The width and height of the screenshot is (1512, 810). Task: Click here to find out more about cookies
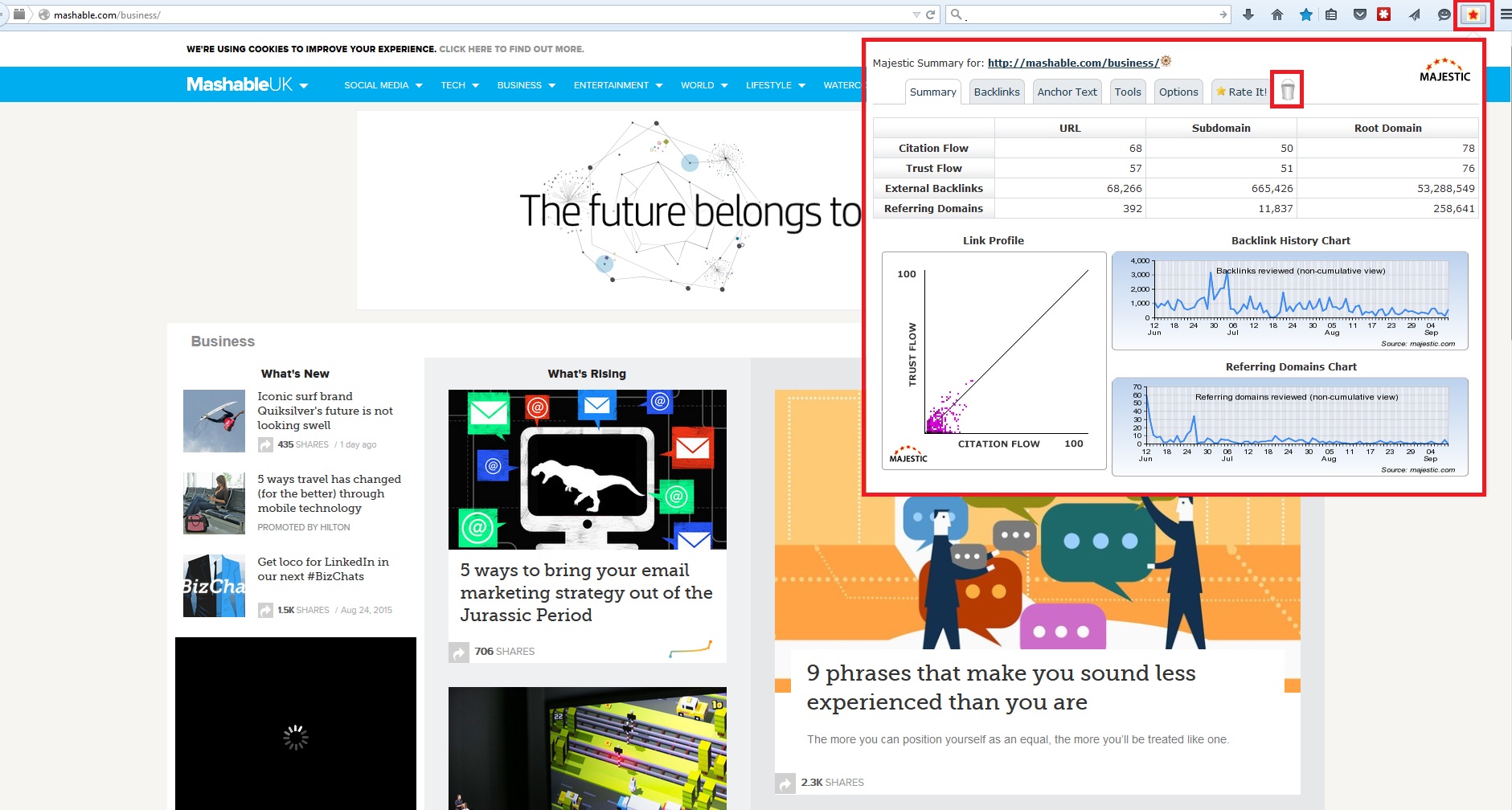pos(511,49)
